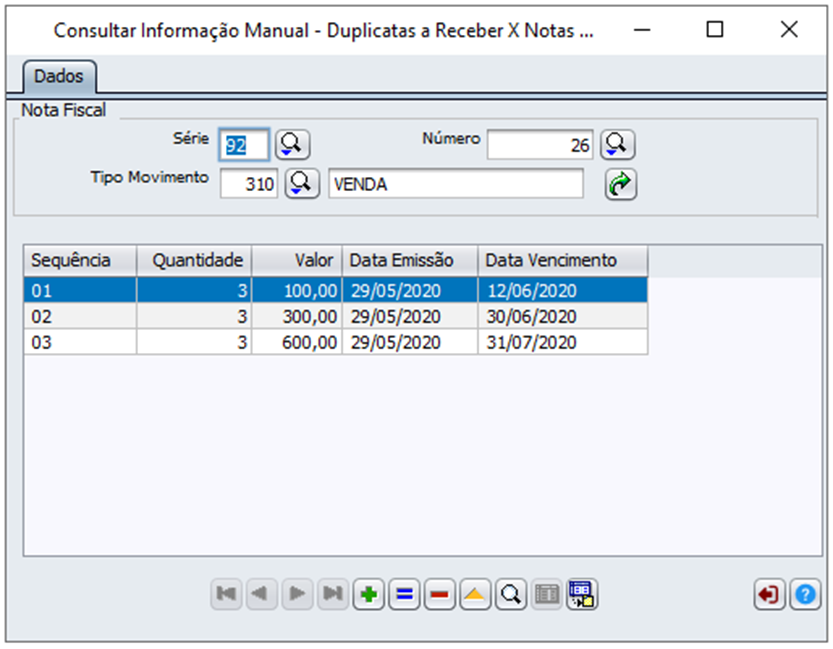Close the Consultar Informação Manual window
The image size is (833, 649).
[789, 29]
